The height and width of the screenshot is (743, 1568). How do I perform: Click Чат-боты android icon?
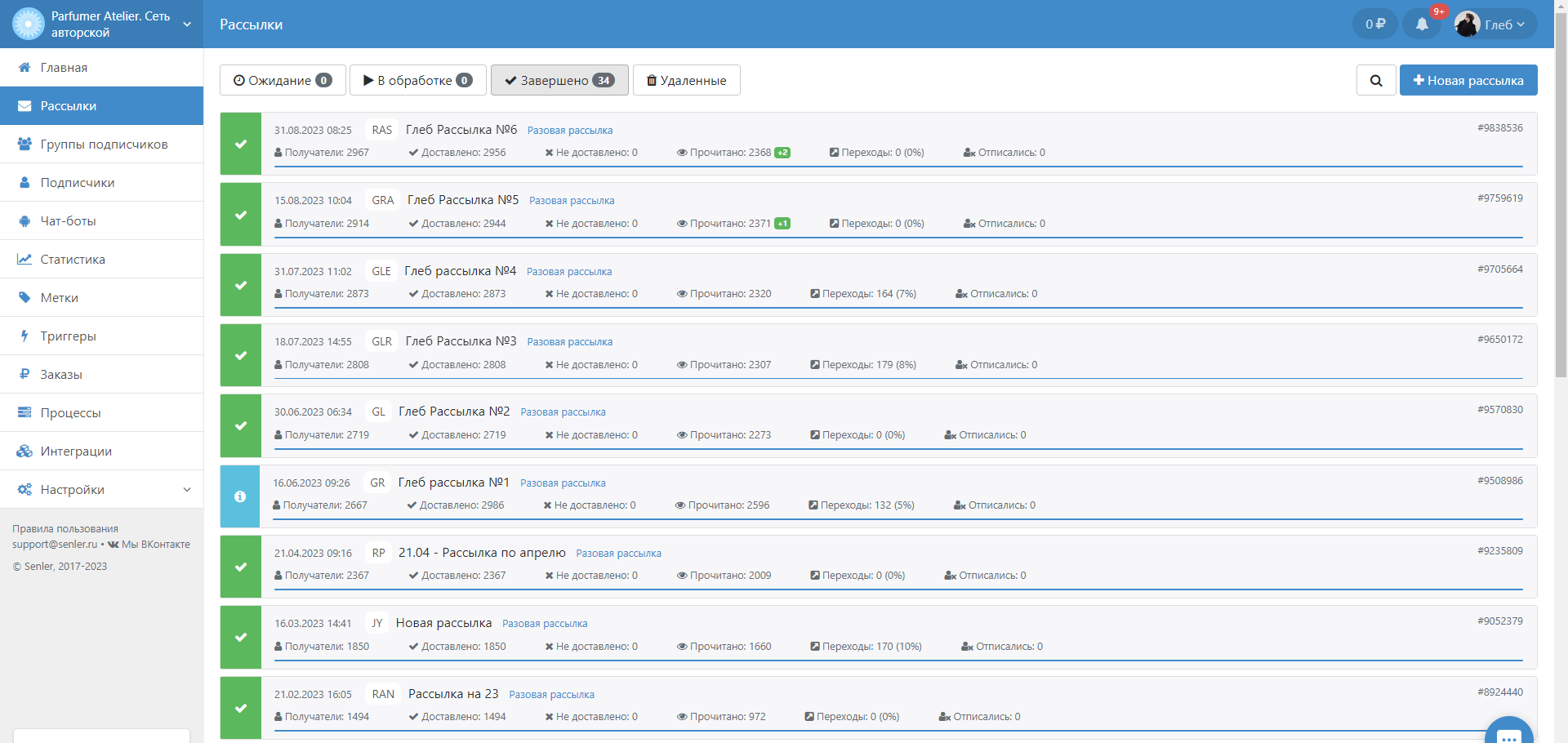pyautogui.click(x=24, y=220)
